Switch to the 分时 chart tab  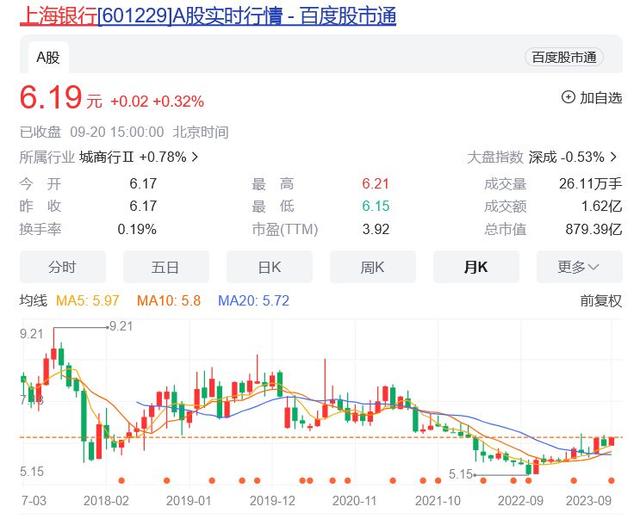pyautogui.click(x=62, y=267)
